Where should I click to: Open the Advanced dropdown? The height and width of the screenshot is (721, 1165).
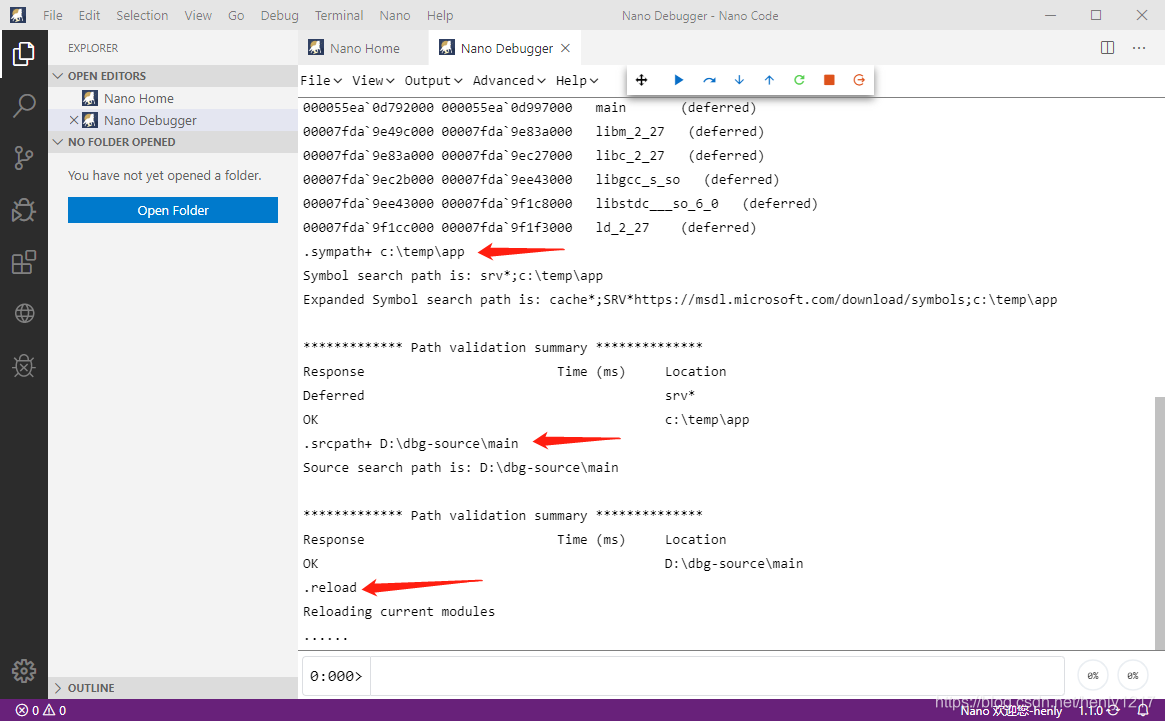pos(509,80)
